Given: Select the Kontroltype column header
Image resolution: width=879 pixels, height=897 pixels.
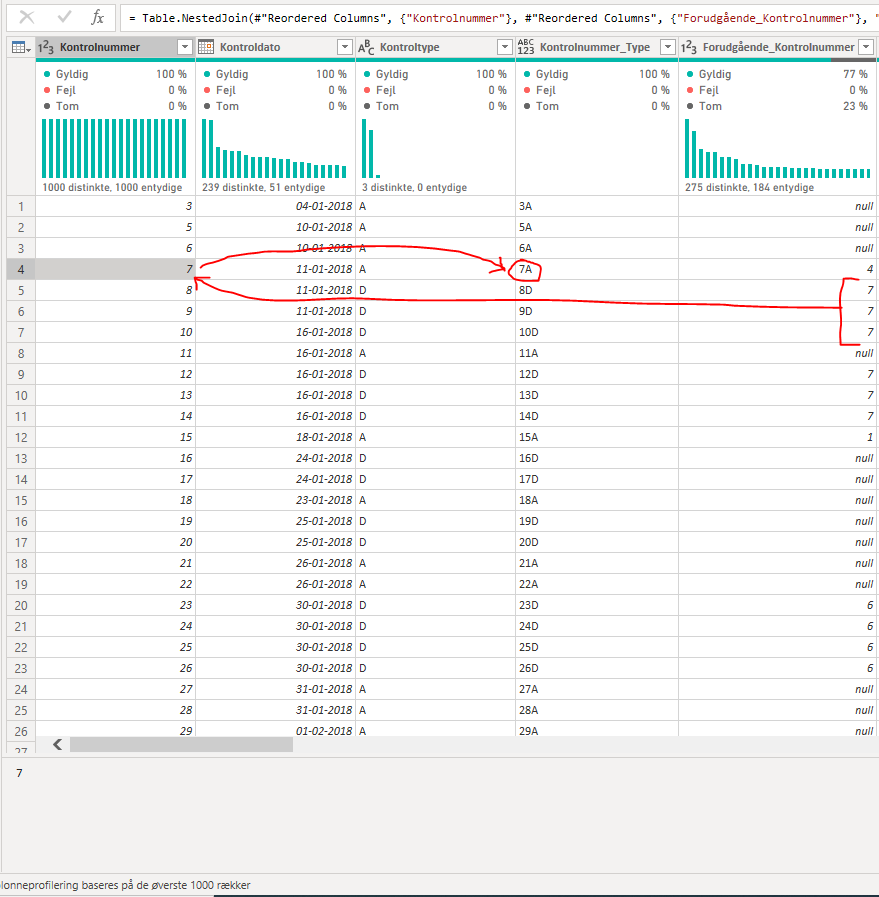Looking at the screenshot, I should [435, 47].
